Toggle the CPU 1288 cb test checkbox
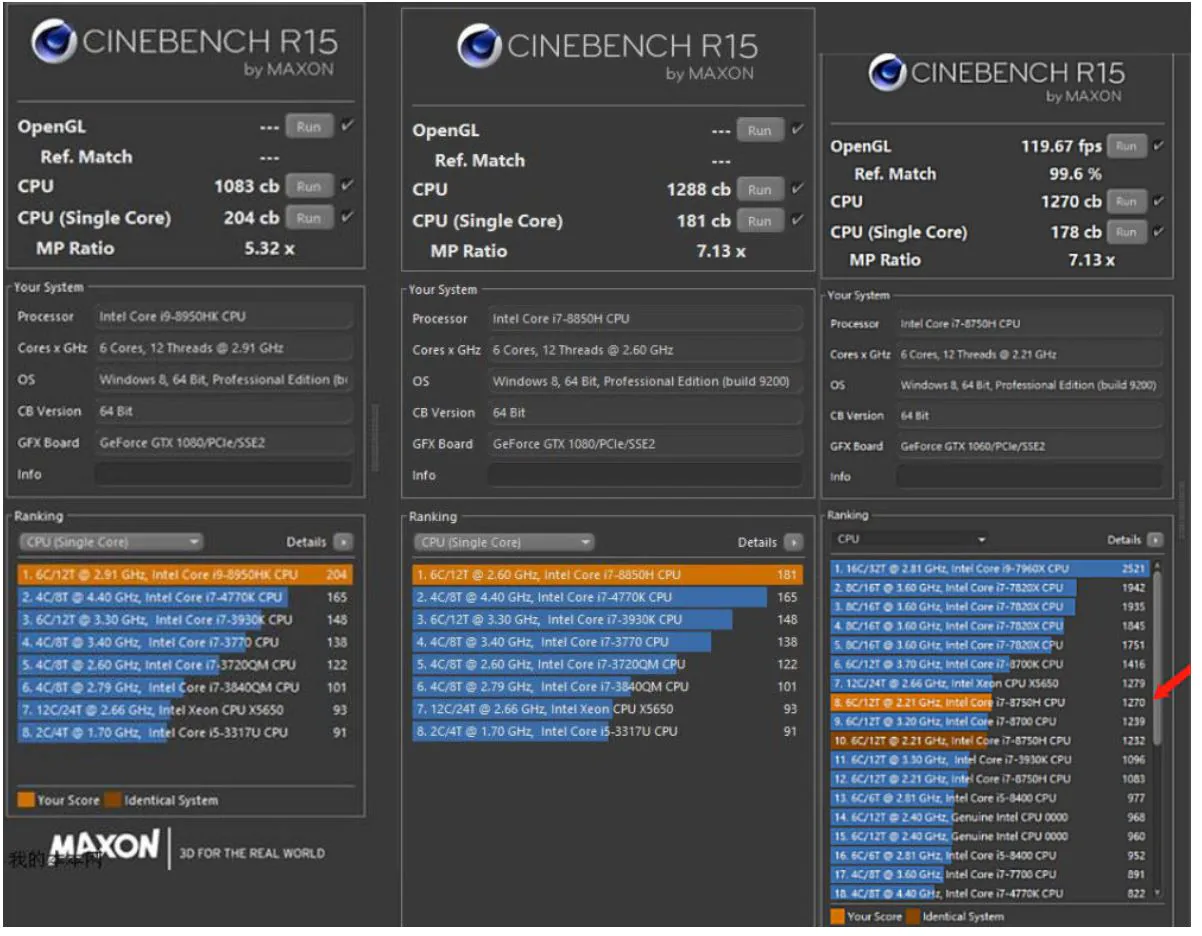1202x936 pixels. tap(797, 188)
